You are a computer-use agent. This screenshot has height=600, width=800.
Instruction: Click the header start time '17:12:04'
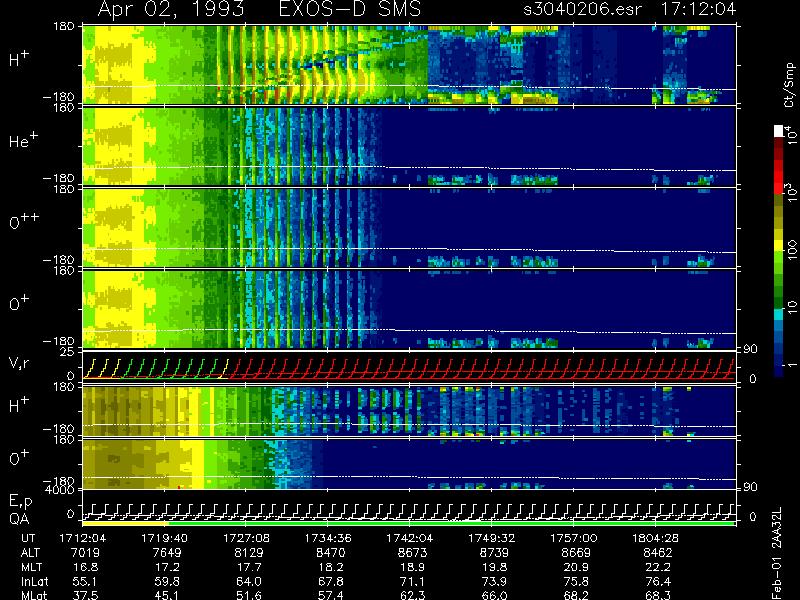(698, 9)
